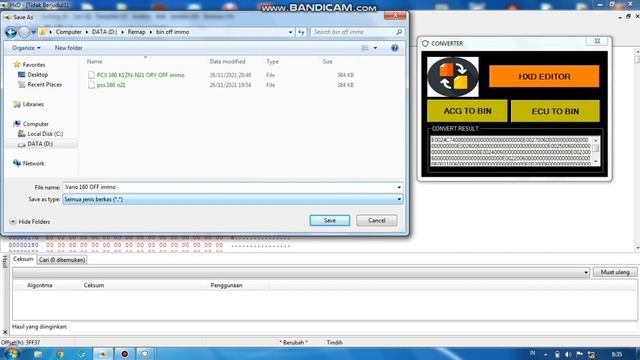Open the Organize dropdown menu
The image size is (640, 360).
tap(26, 48)
